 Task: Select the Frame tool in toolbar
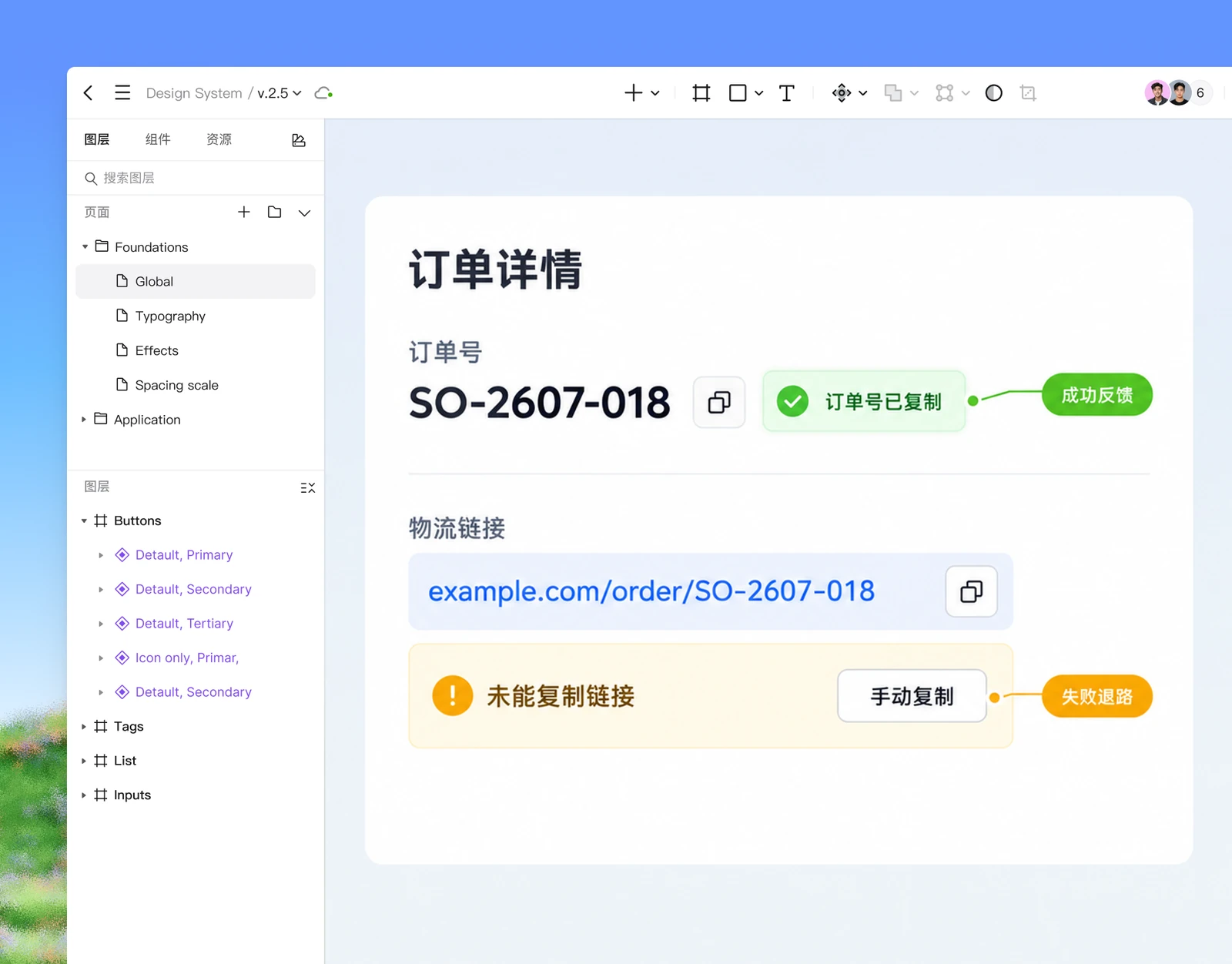701,93
